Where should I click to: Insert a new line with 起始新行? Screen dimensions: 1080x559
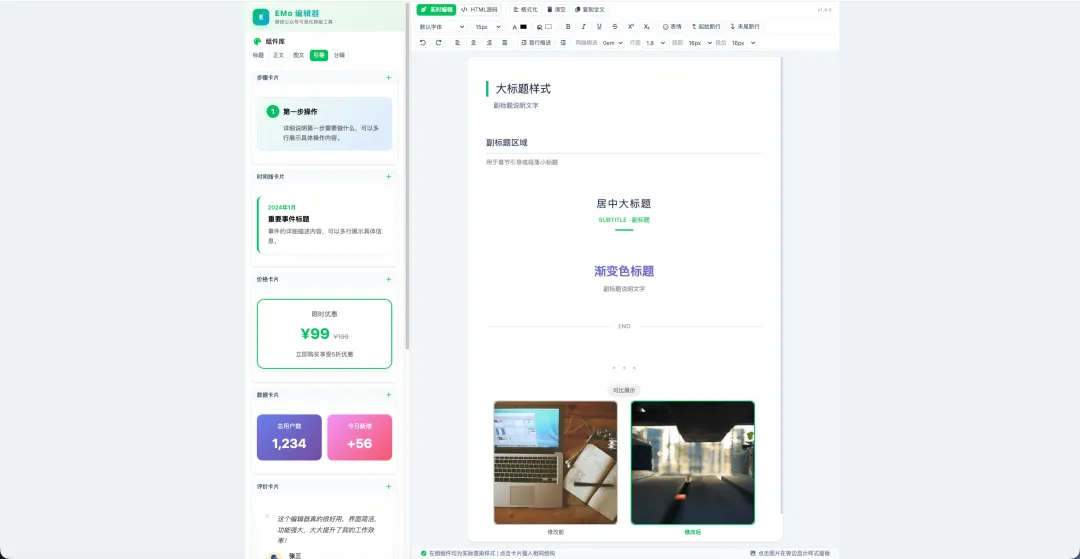[x=706, y=27]
